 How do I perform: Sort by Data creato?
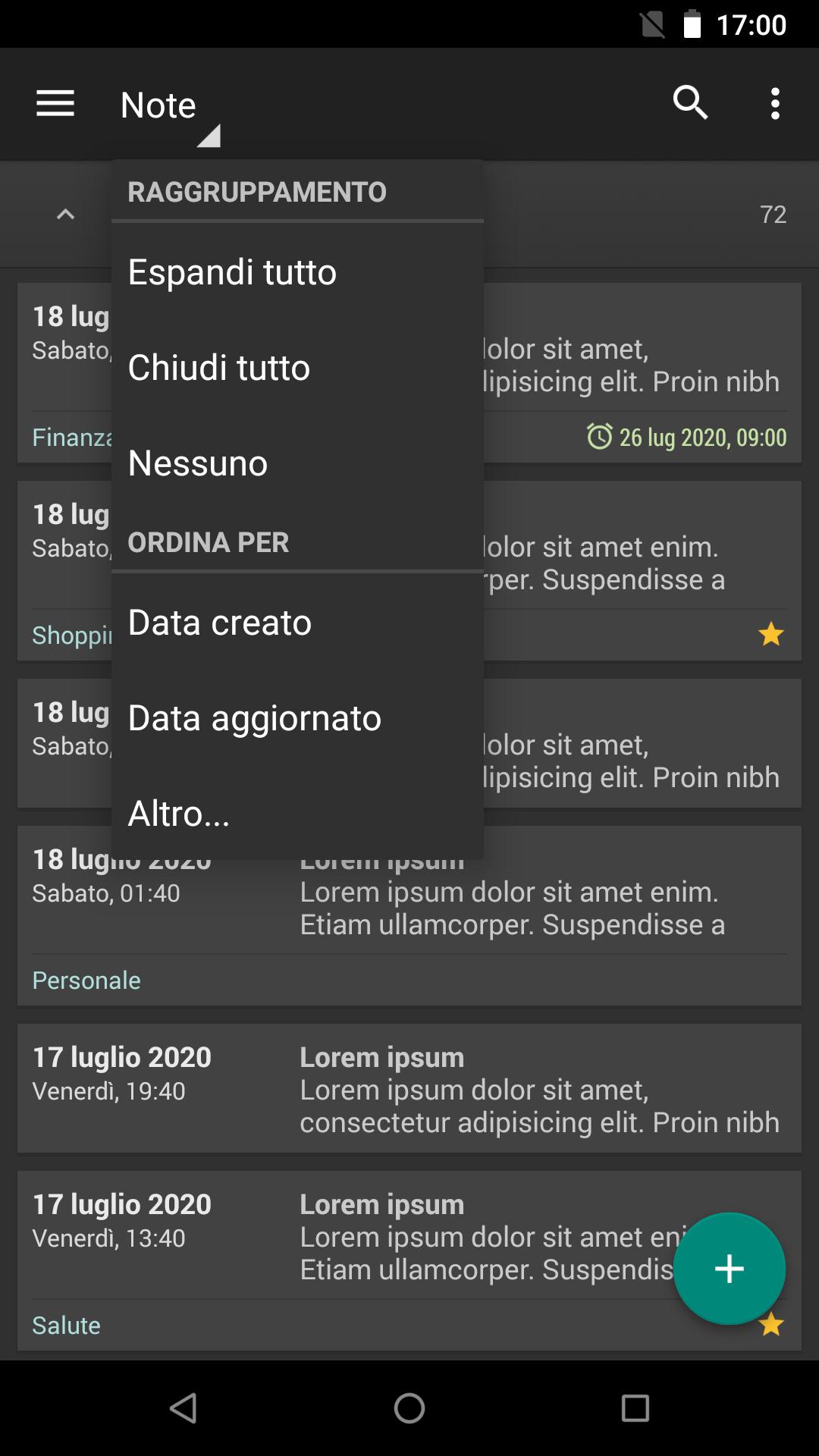point(220,623)
